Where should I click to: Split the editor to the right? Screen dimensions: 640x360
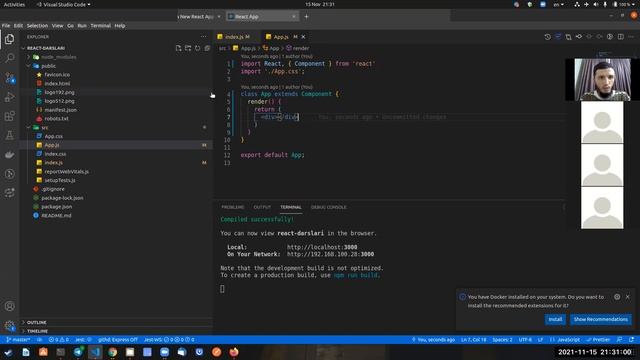tap(620, 37)
